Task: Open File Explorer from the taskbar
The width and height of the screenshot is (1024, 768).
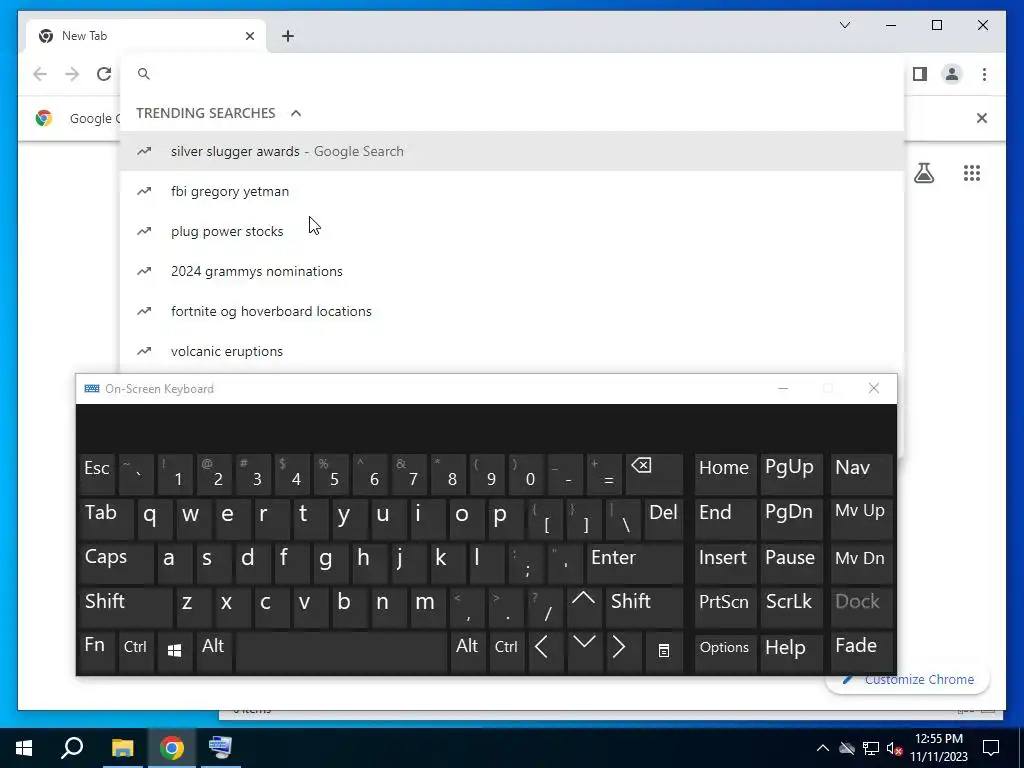Action: pos(122,748)
